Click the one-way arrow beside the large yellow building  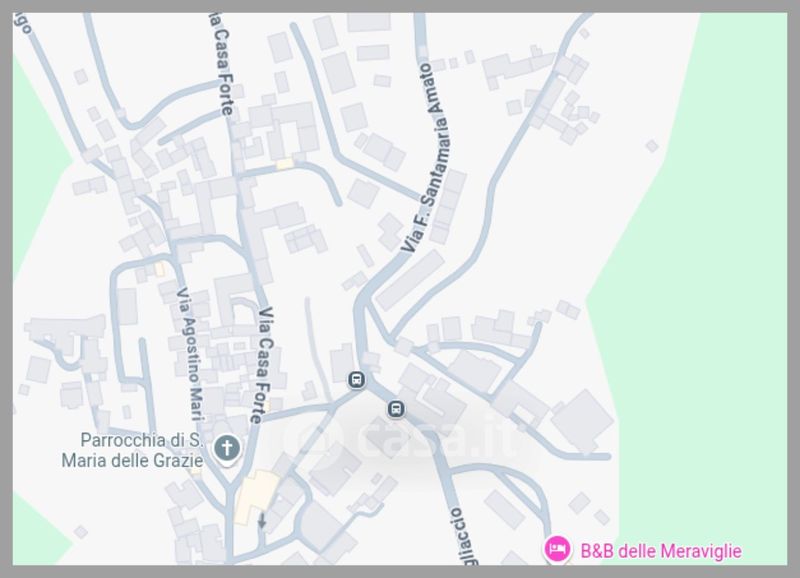tap(262, 521)
